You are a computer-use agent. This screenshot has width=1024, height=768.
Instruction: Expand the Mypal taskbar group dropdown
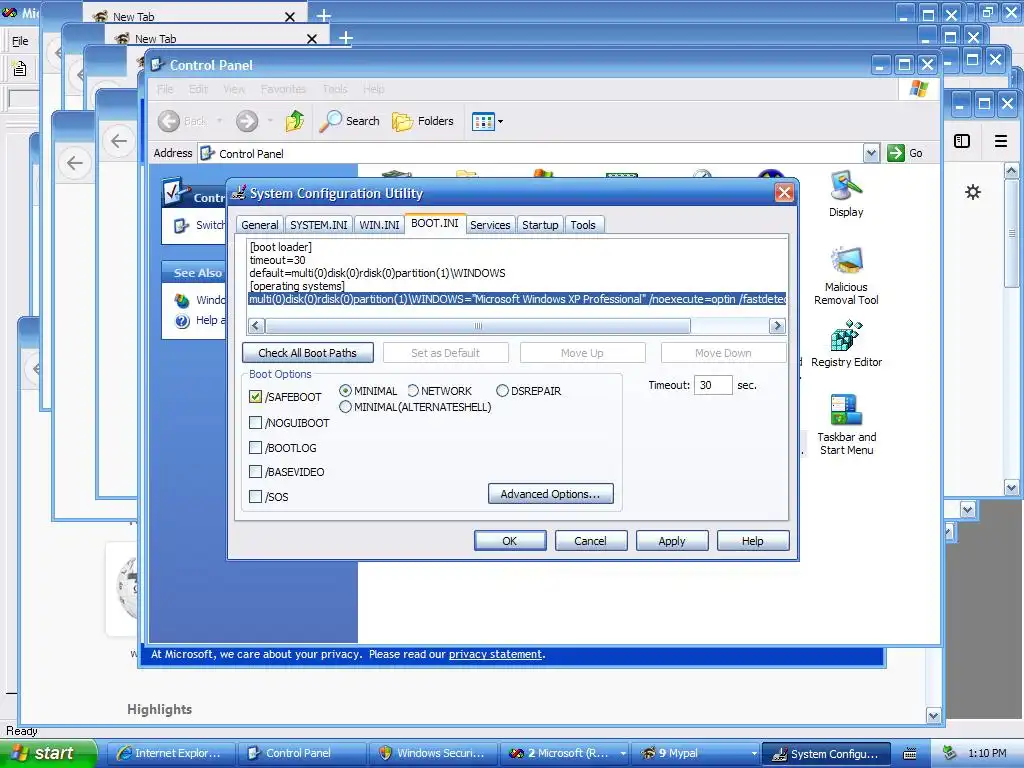(754, 754)
